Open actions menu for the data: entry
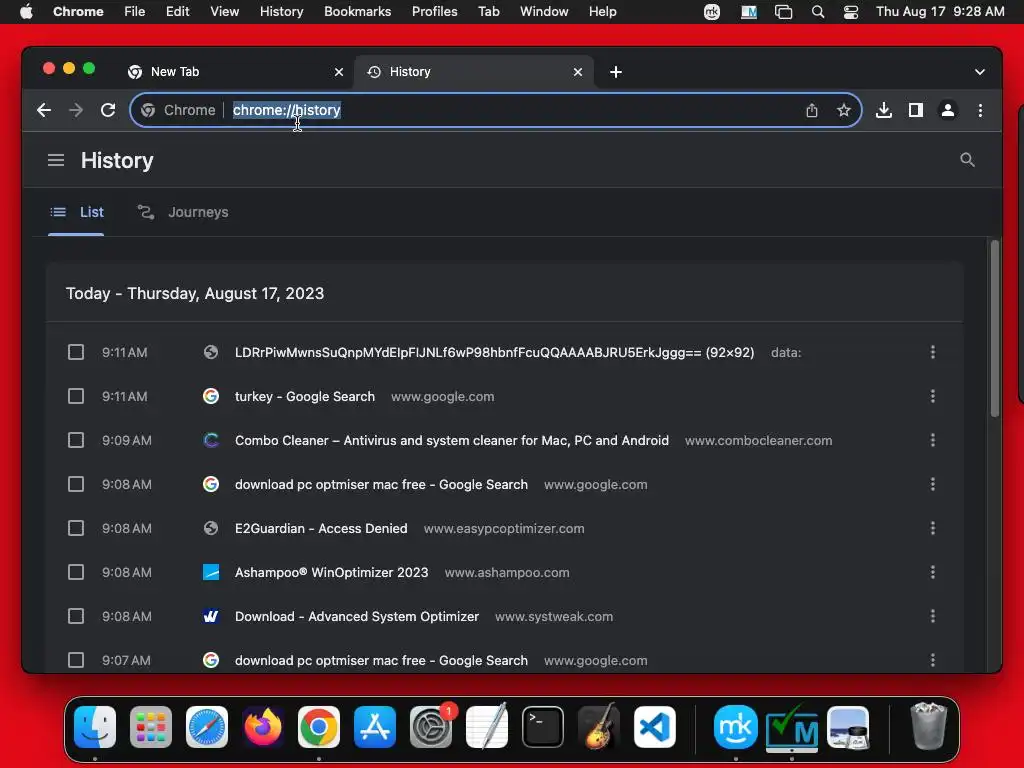The width and height of the screenshot is (1024, 768). point(933,353)
